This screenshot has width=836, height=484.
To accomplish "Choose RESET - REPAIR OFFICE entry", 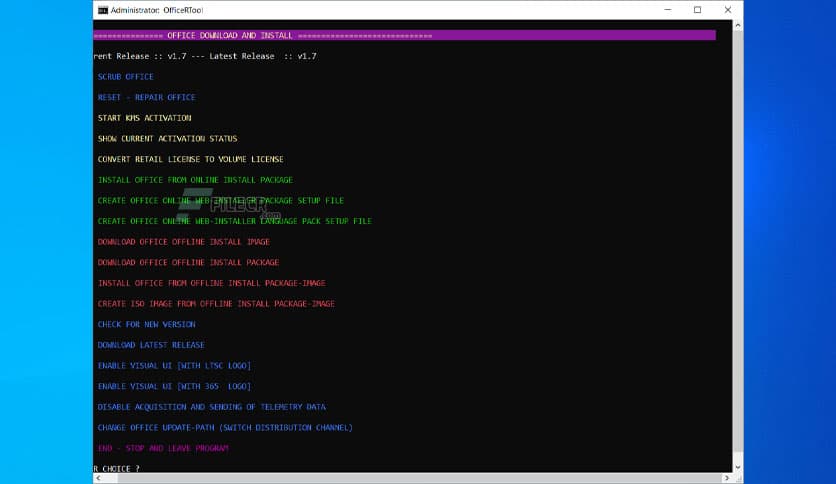I will (146, 98).
